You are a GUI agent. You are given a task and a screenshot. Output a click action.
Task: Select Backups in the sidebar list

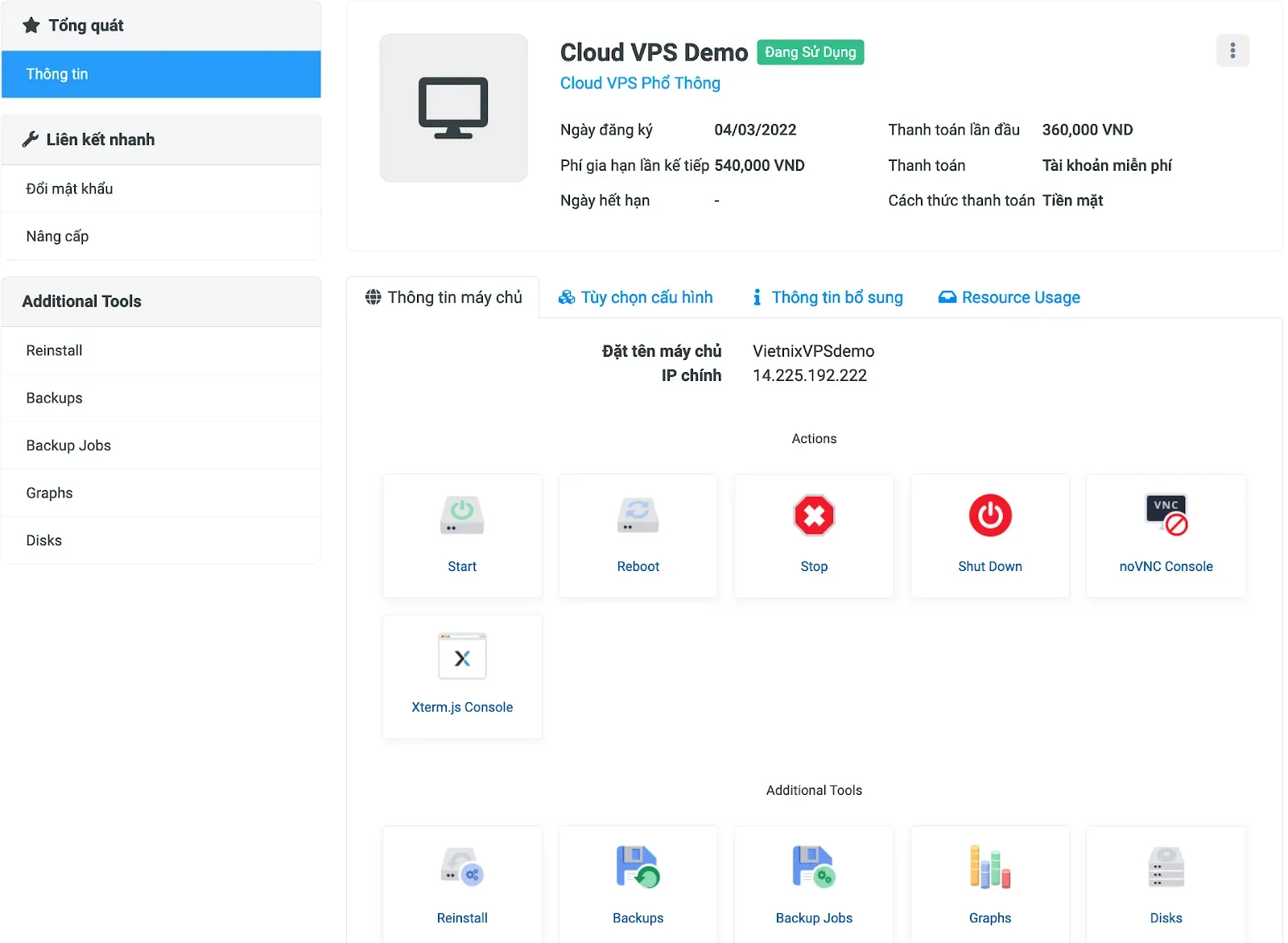point(161,398)
